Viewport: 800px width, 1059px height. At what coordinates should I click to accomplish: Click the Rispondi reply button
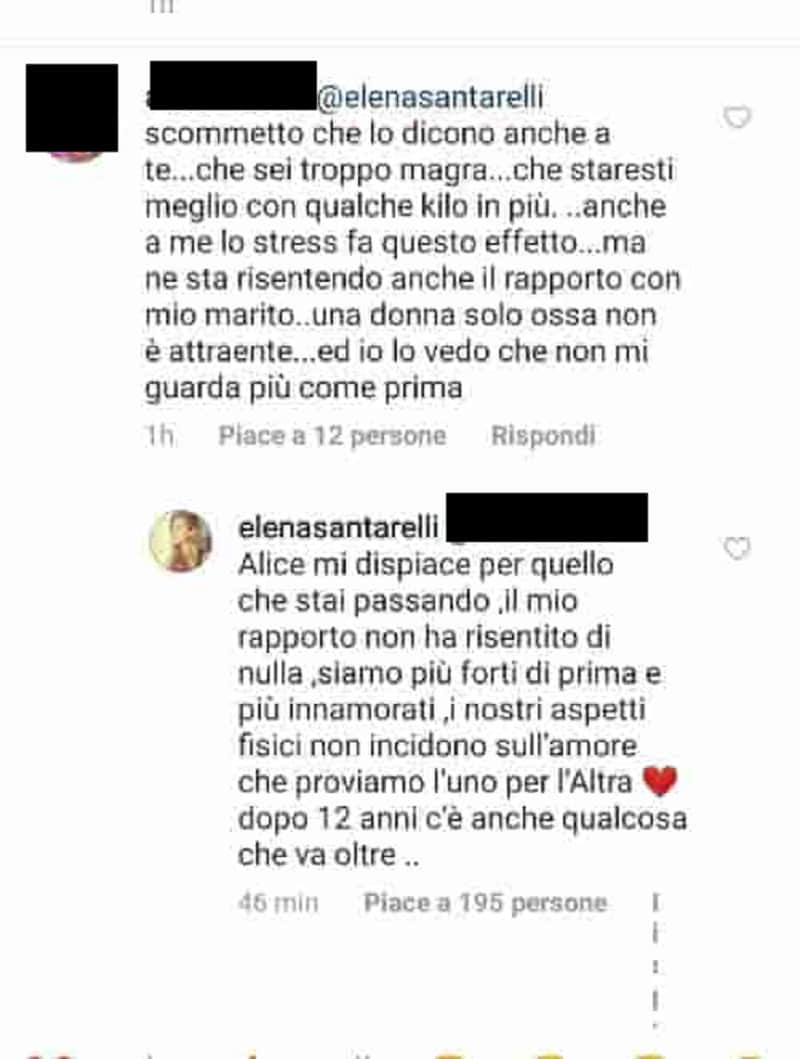pos(543,436)
